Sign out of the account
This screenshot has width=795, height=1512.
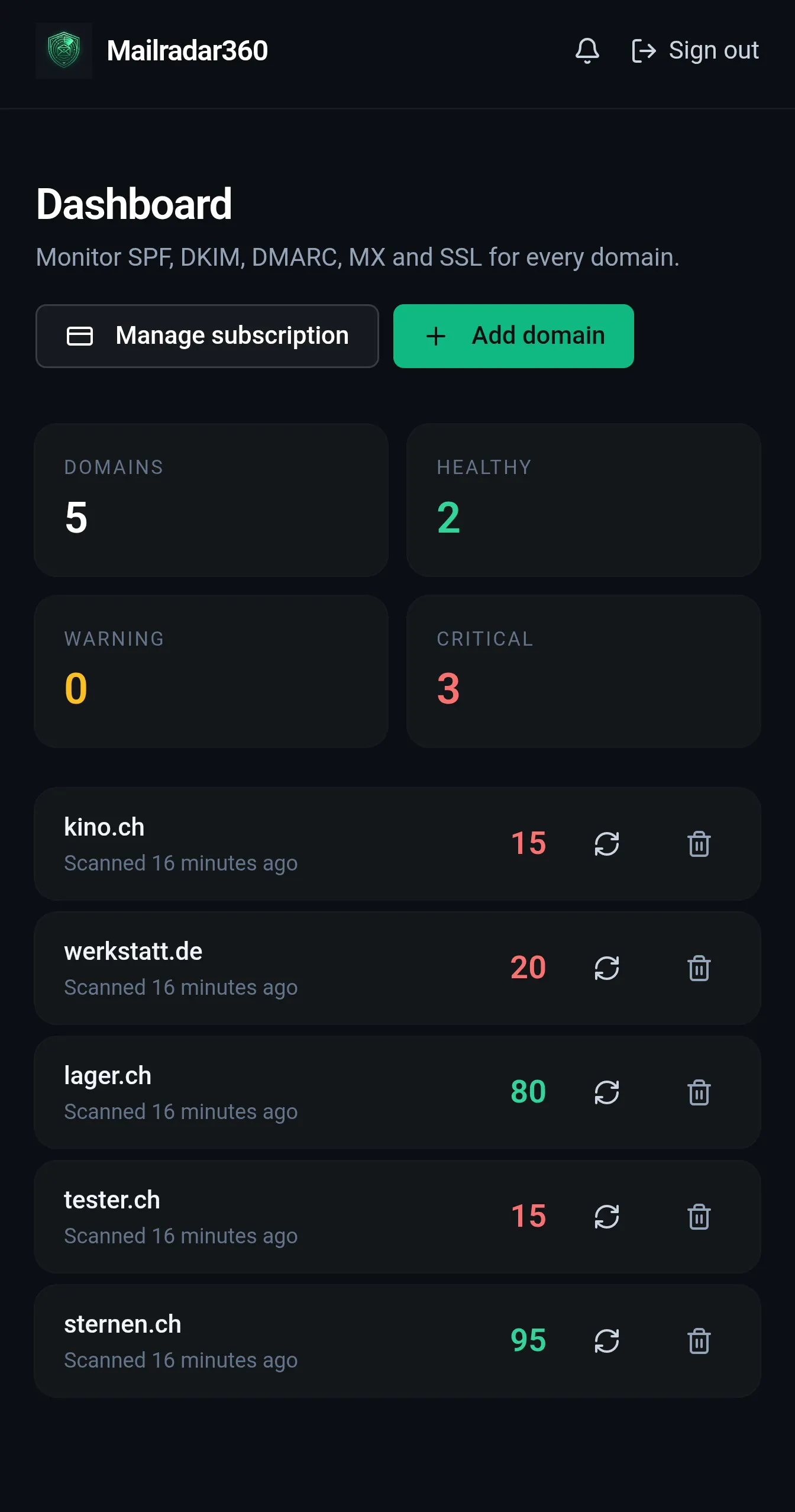pos(695,51)
